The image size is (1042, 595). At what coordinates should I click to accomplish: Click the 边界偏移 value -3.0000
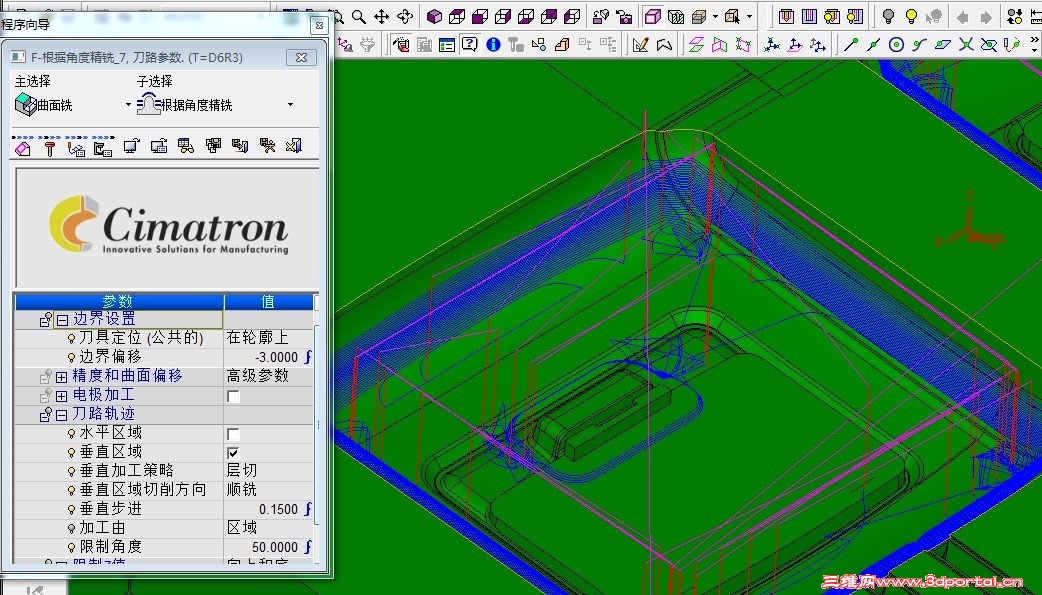[x=276, y=358]
